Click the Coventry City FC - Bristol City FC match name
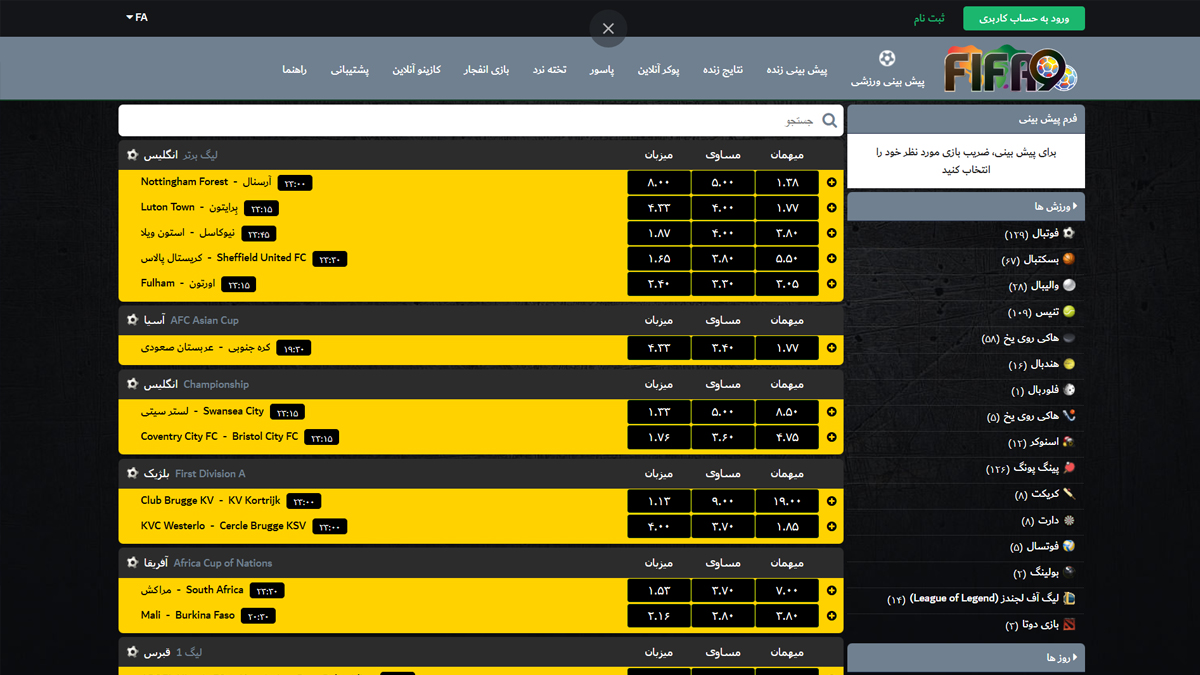Viewport: 1200px width, 675px height. tap(219, 436)
